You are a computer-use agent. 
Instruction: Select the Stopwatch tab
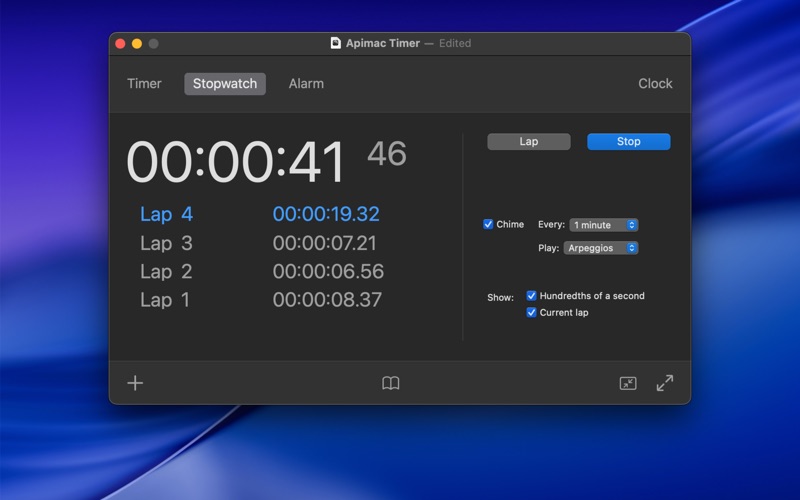click(x=225, y=84)
